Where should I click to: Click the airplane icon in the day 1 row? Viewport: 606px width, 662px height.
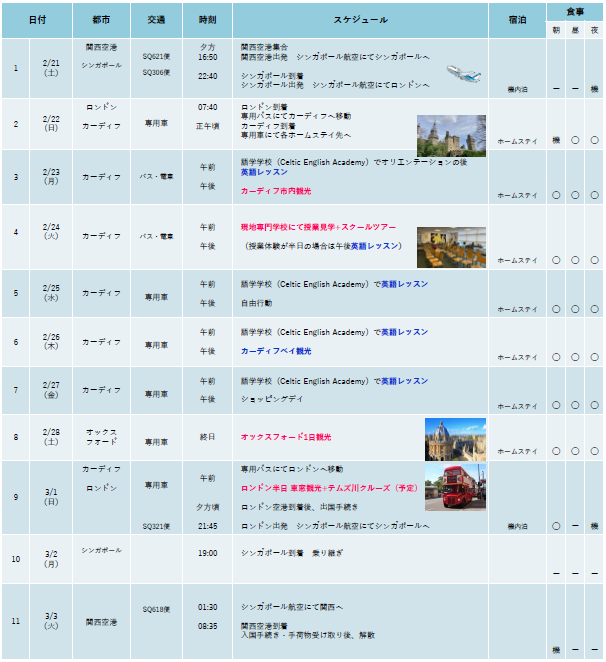461,71
